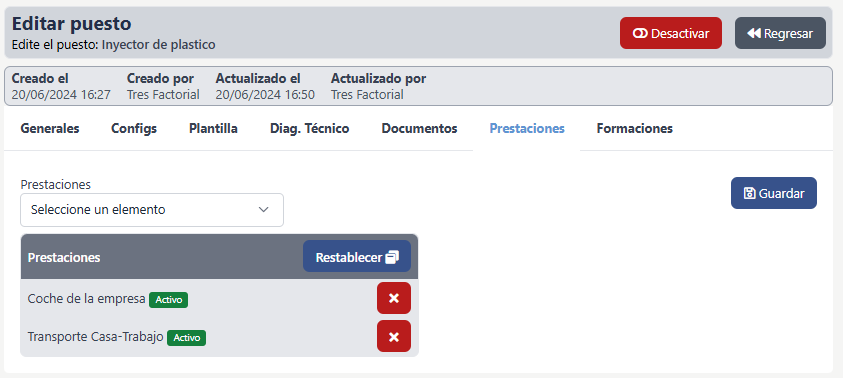843x378 pixels.
Task: Click the Activo badge beside Transporte Casa-Trabajo
Action: [187, 338]
